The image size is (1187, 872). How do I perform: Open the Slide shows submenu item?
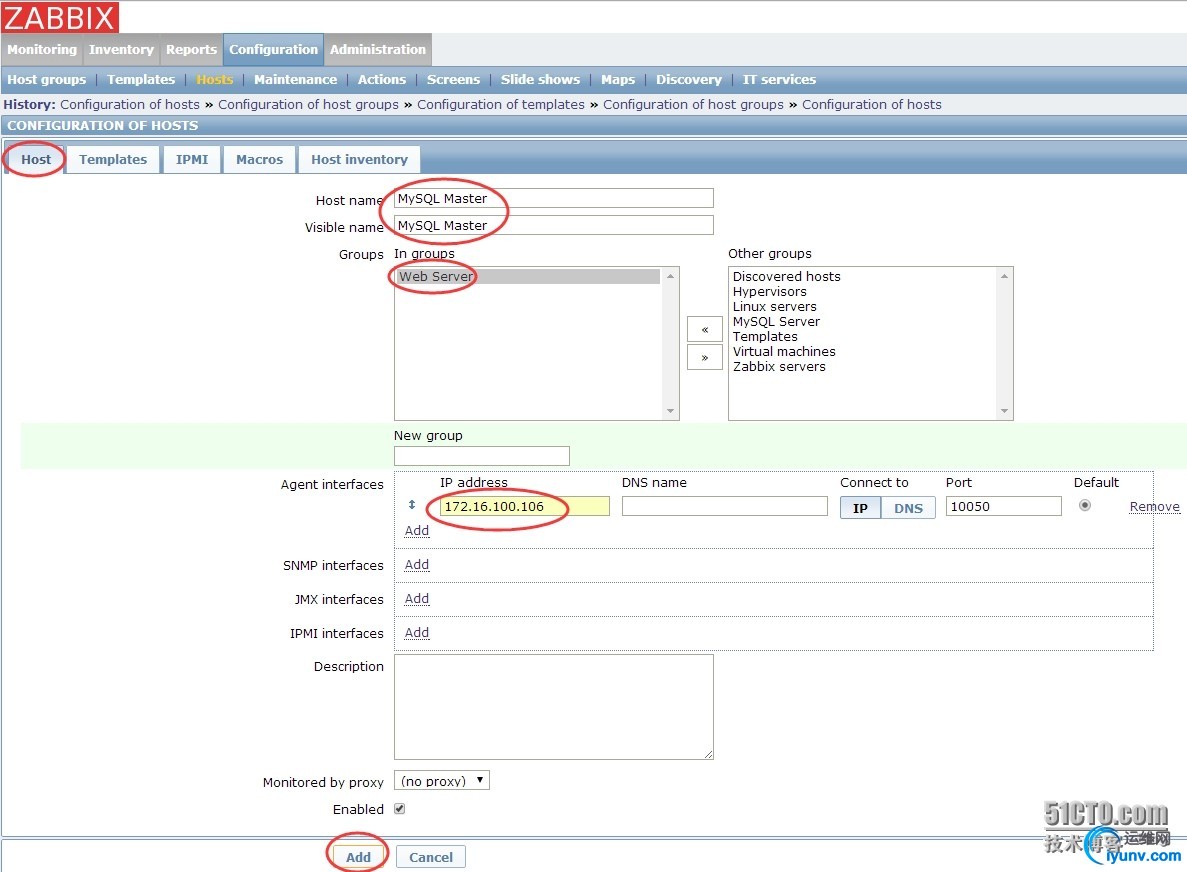click(x=541, y=79)
